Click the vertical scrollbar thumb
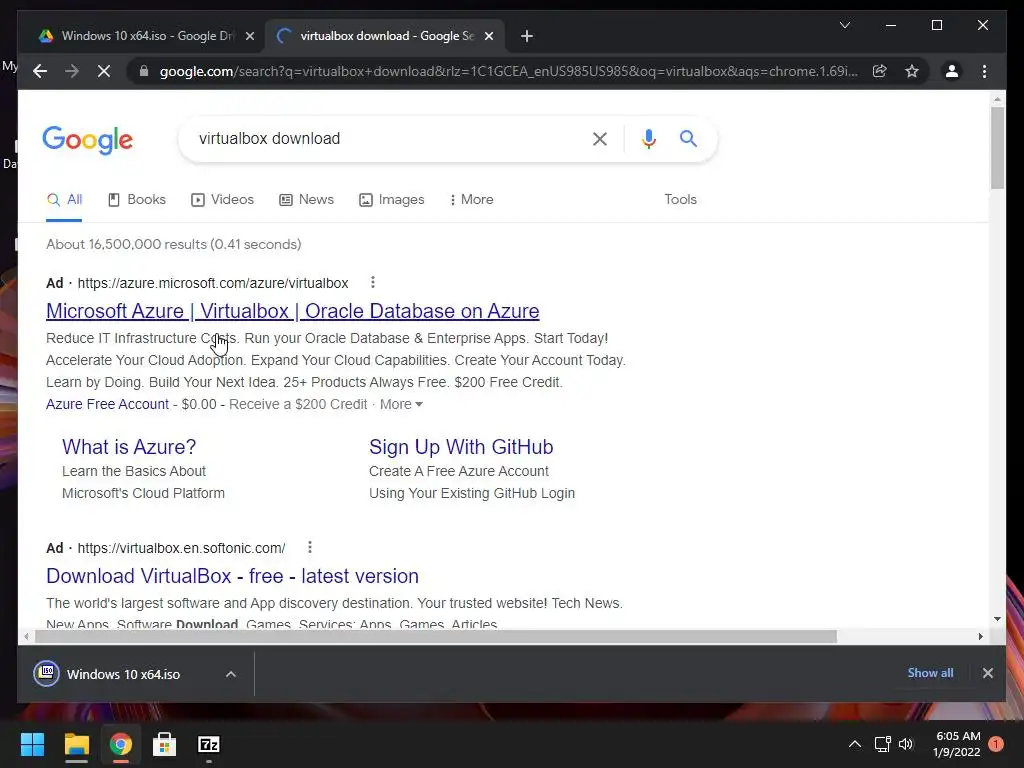Screen dimensions: 1024x768 pyautogui.click(x=997, y=148)
